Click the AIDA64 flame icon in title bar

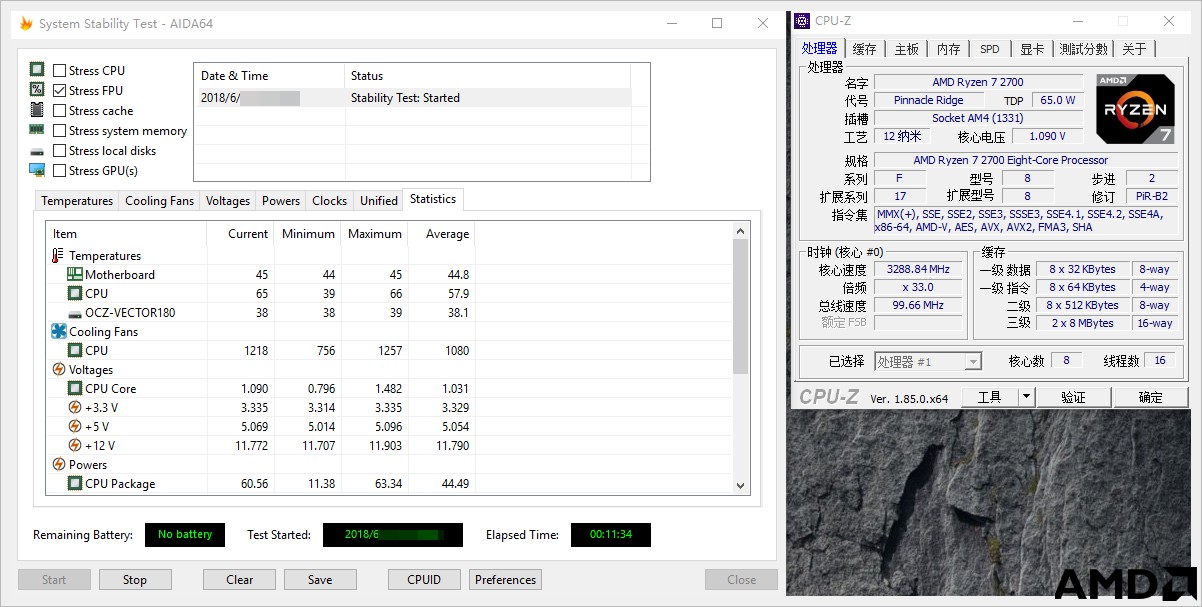[26, 24]
